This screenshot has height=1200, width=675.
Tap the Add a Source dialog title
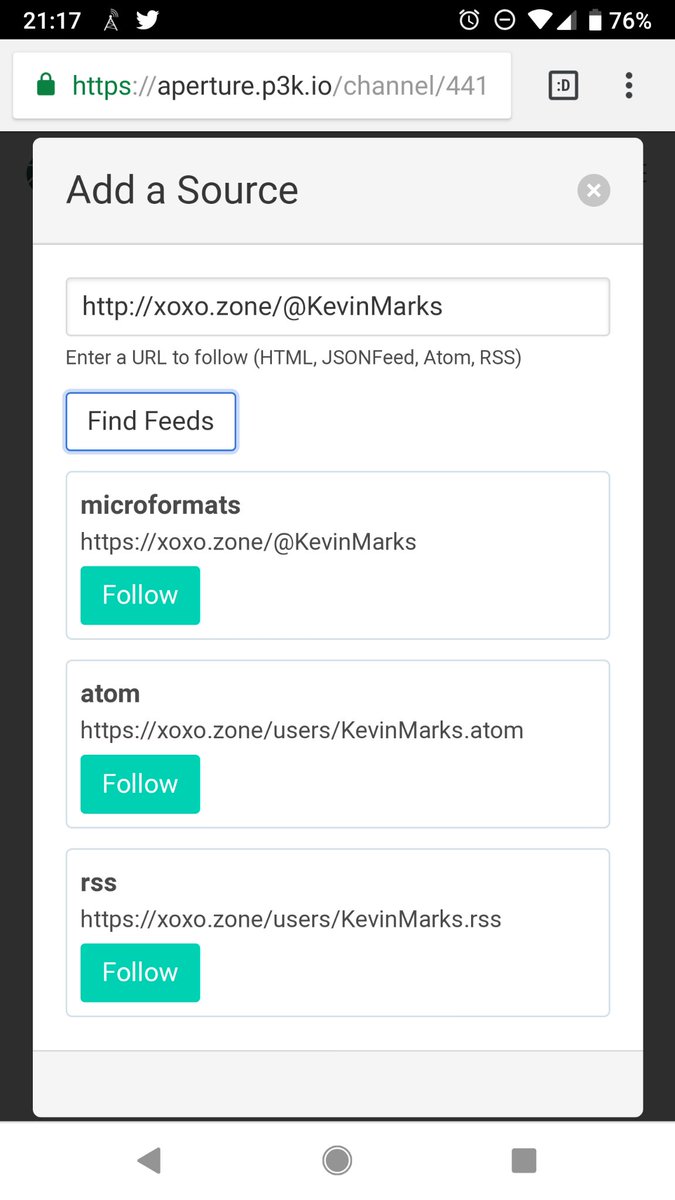[182, 190]
